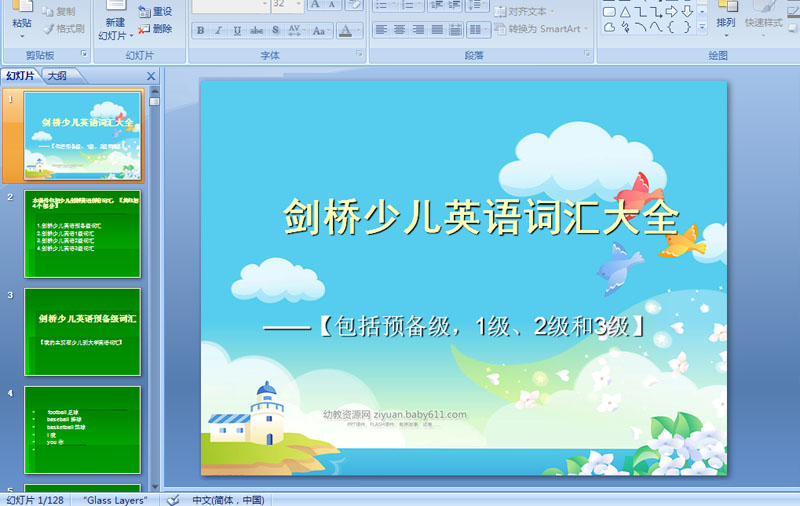Center-align the text
Image resolution: width=800 pixels, height=506 pixels.
pyautogui.click(x=399, y=30)
